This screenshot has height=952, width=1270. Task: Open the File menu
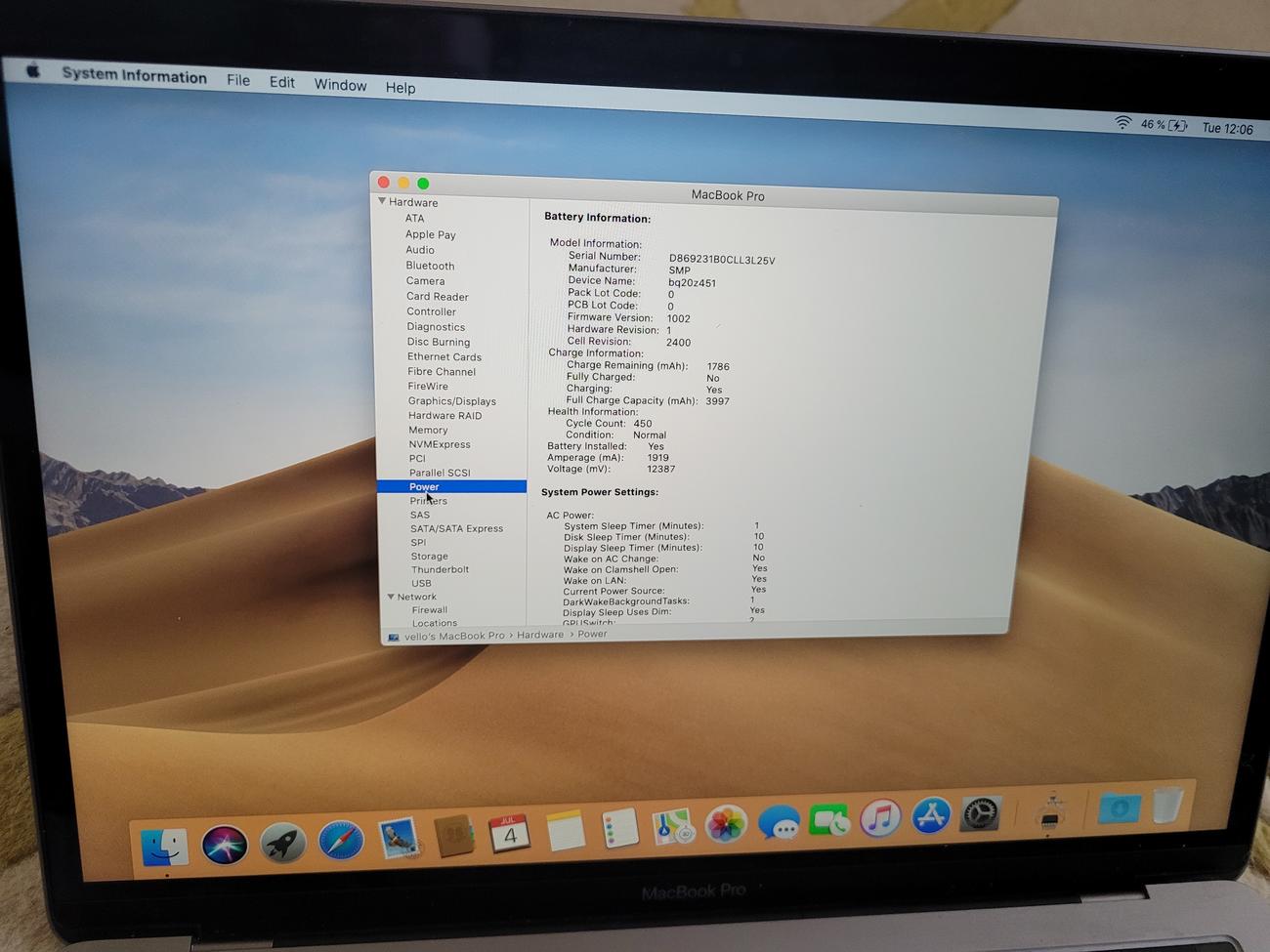click(238, 80)
